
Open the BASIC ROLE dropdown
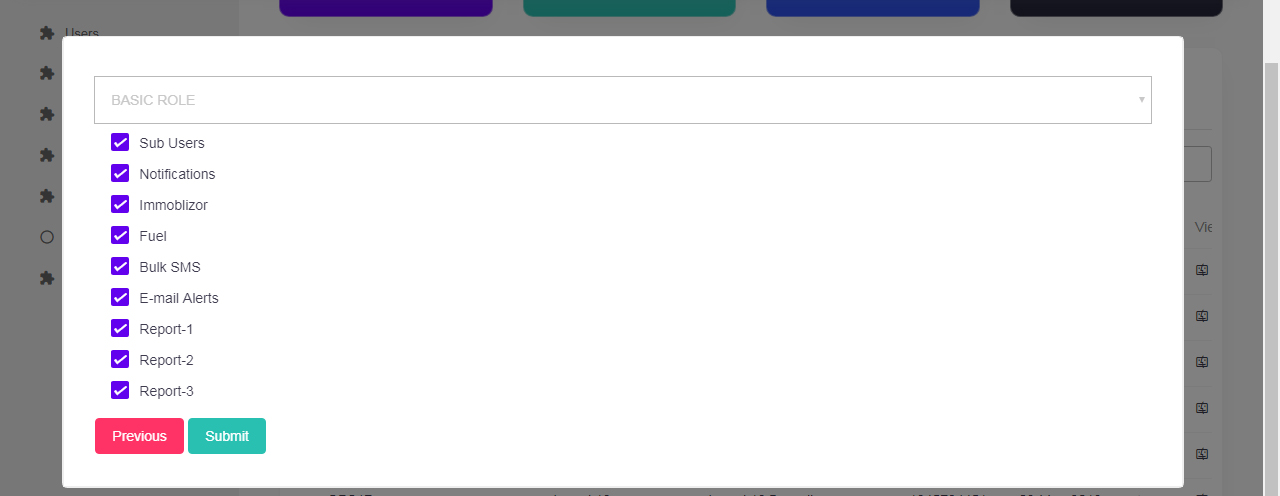pyautogui.click(x=622, y=100)
